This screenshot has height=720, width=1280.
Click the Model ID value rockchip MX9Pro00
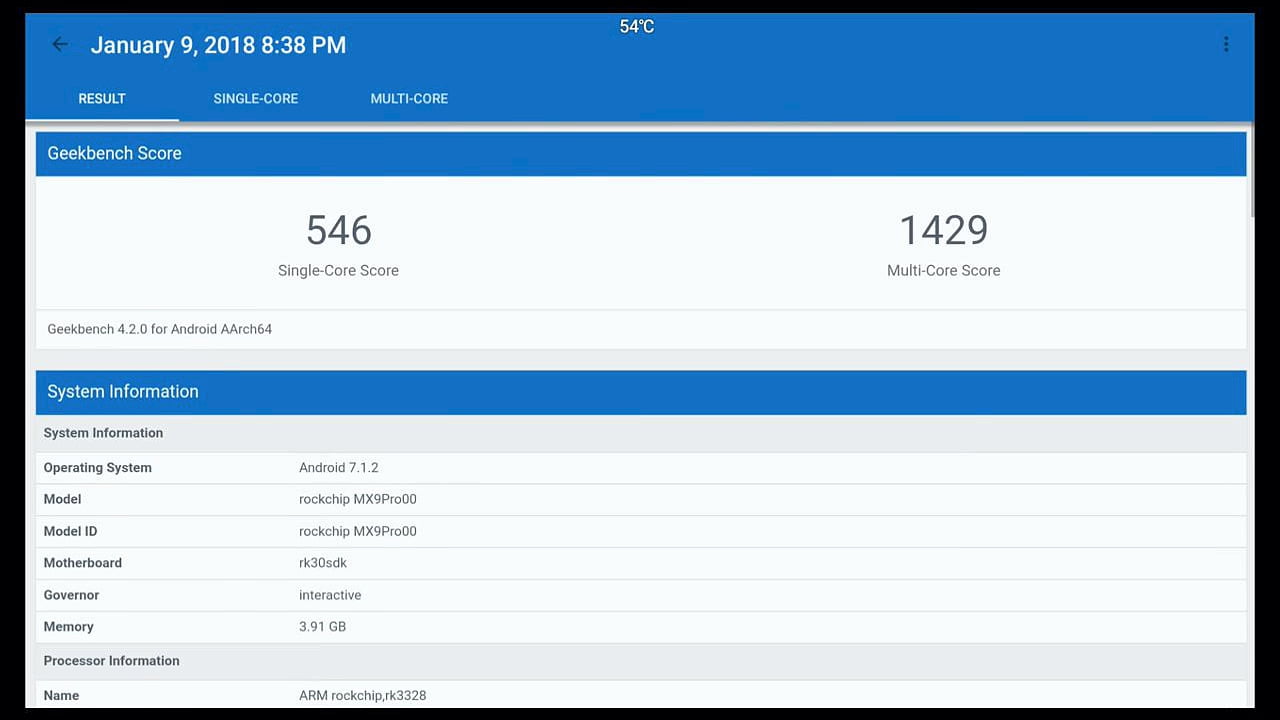click(358, 531)
